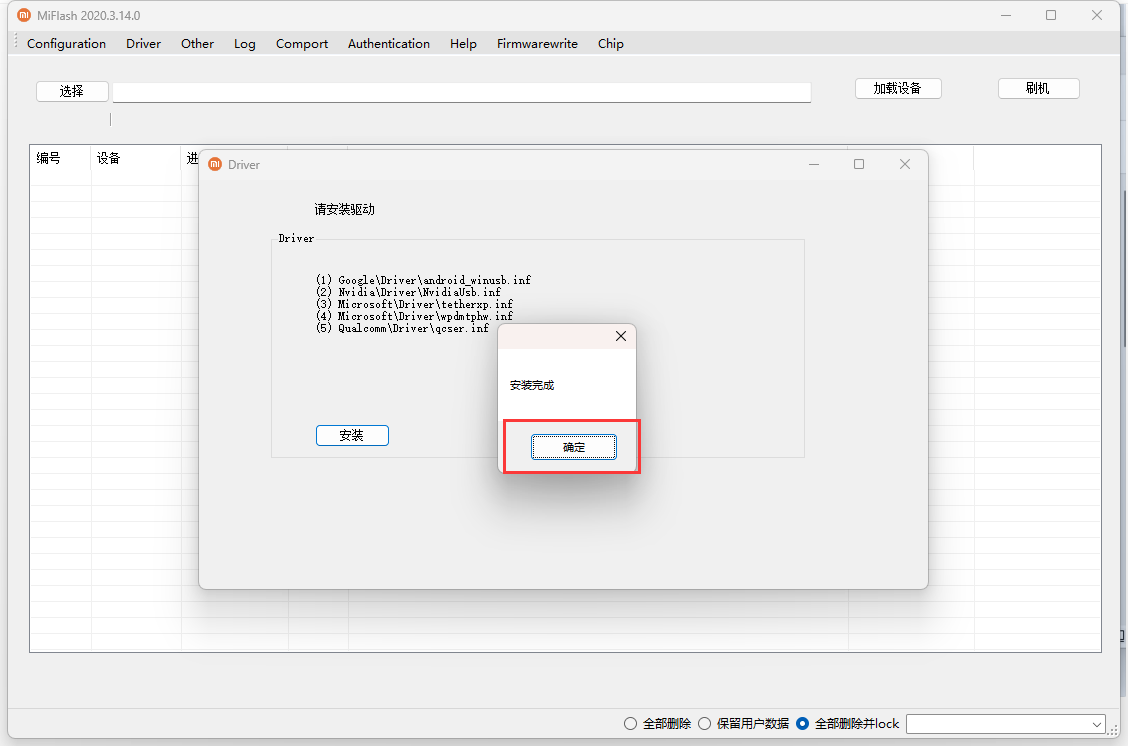Click the 加载设备 load device button
Viewport: 1128px width, 746px height.
[x=898, y=88]
